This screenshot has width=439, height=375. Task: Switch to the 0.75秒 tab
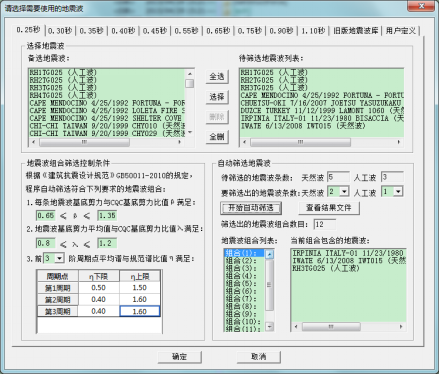click(250, 31)
